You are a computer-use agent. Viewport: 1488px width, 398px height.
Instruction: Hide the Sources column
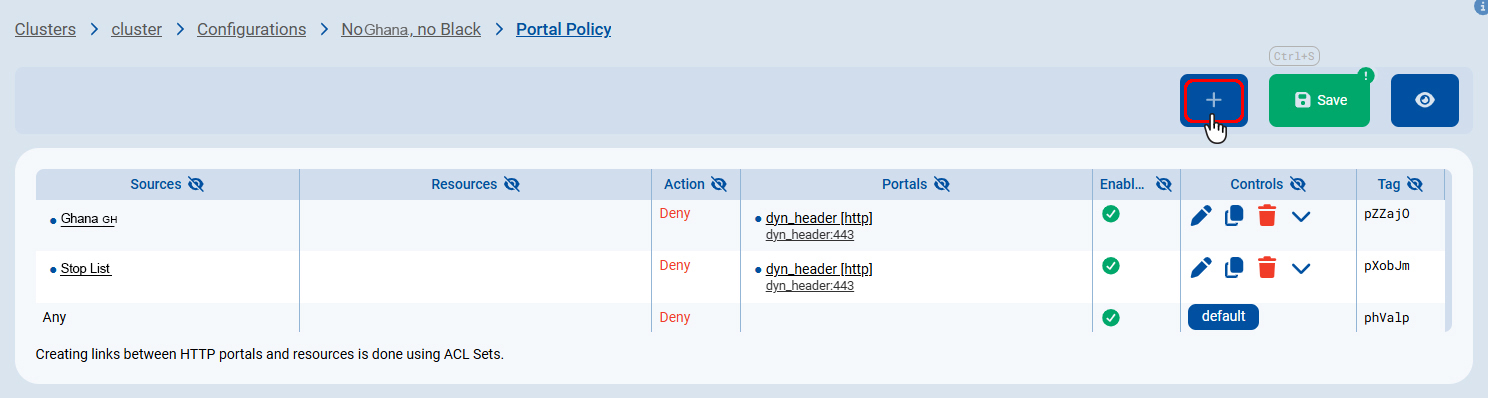click(x=196, y=184)
